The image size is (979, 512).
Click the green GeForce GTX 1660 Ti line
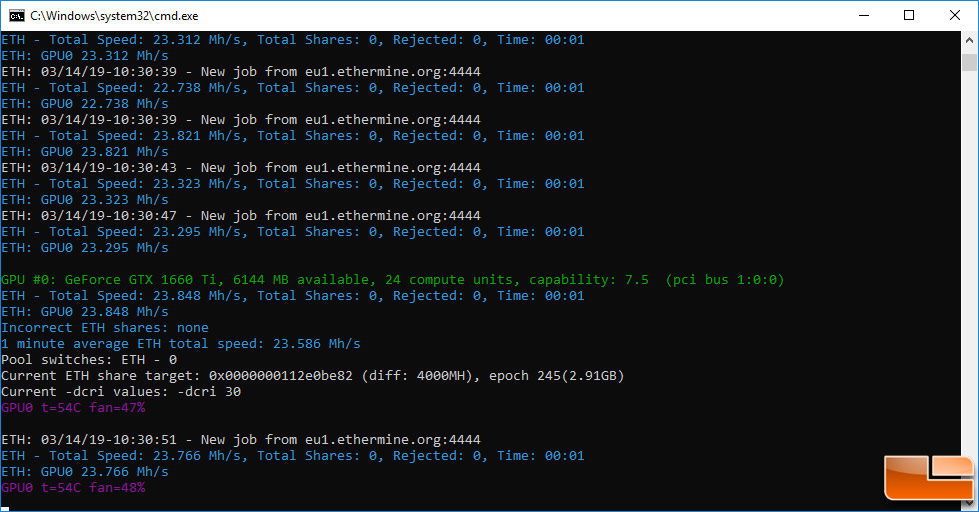click(392, 280)
